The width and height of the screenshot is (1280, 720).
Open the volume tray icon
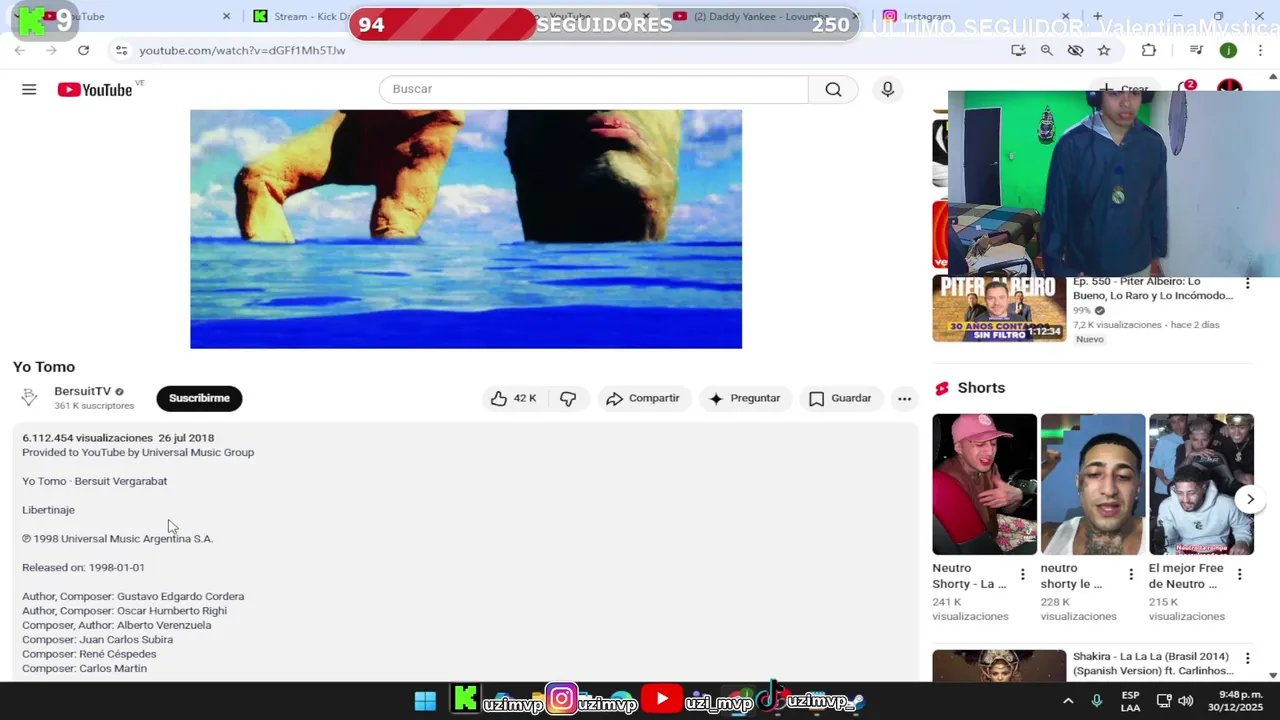point(1186,701)
